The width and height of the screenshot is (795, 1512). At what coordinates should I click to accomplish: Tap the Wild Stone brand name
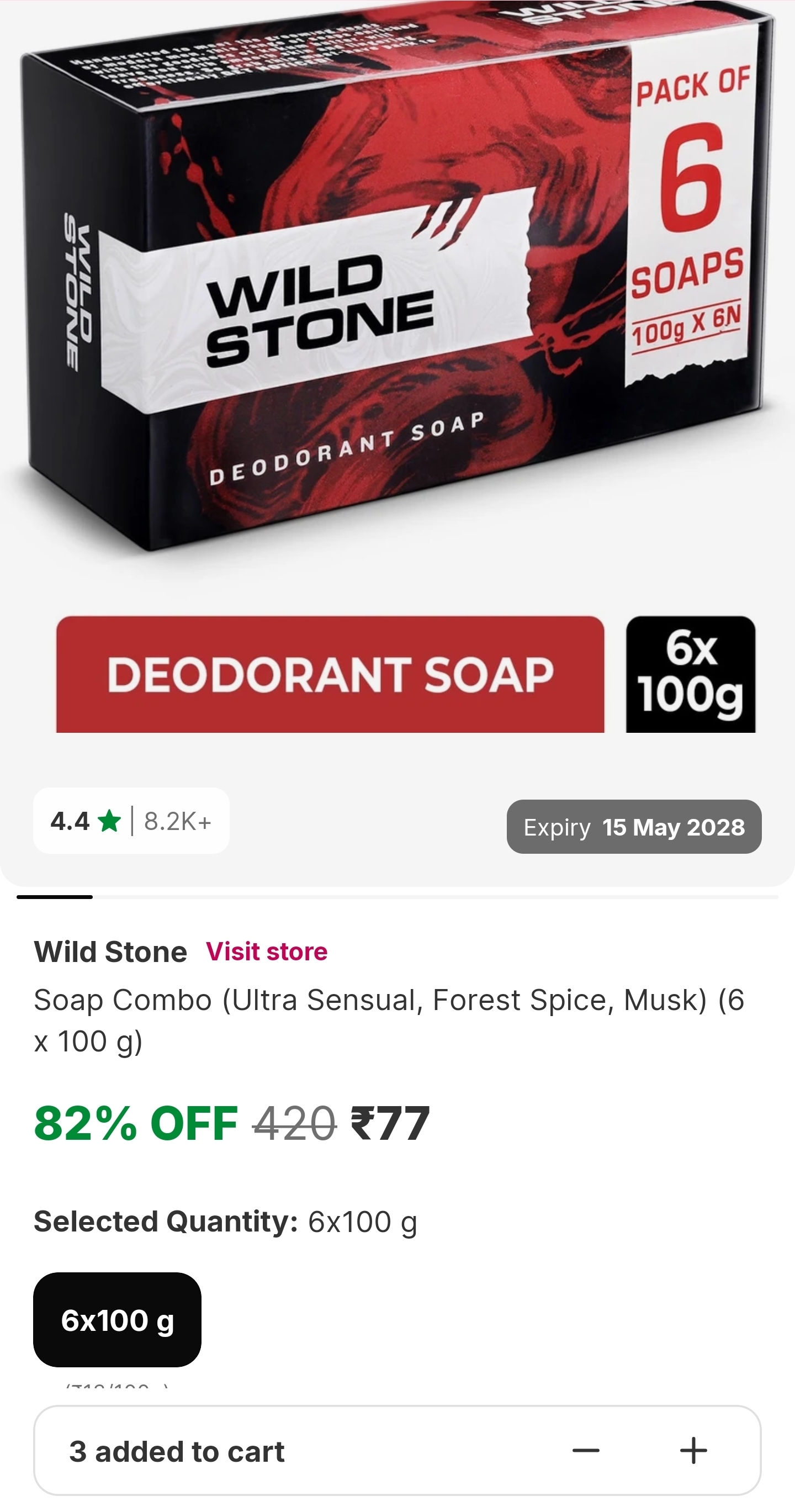pos(110,951)
